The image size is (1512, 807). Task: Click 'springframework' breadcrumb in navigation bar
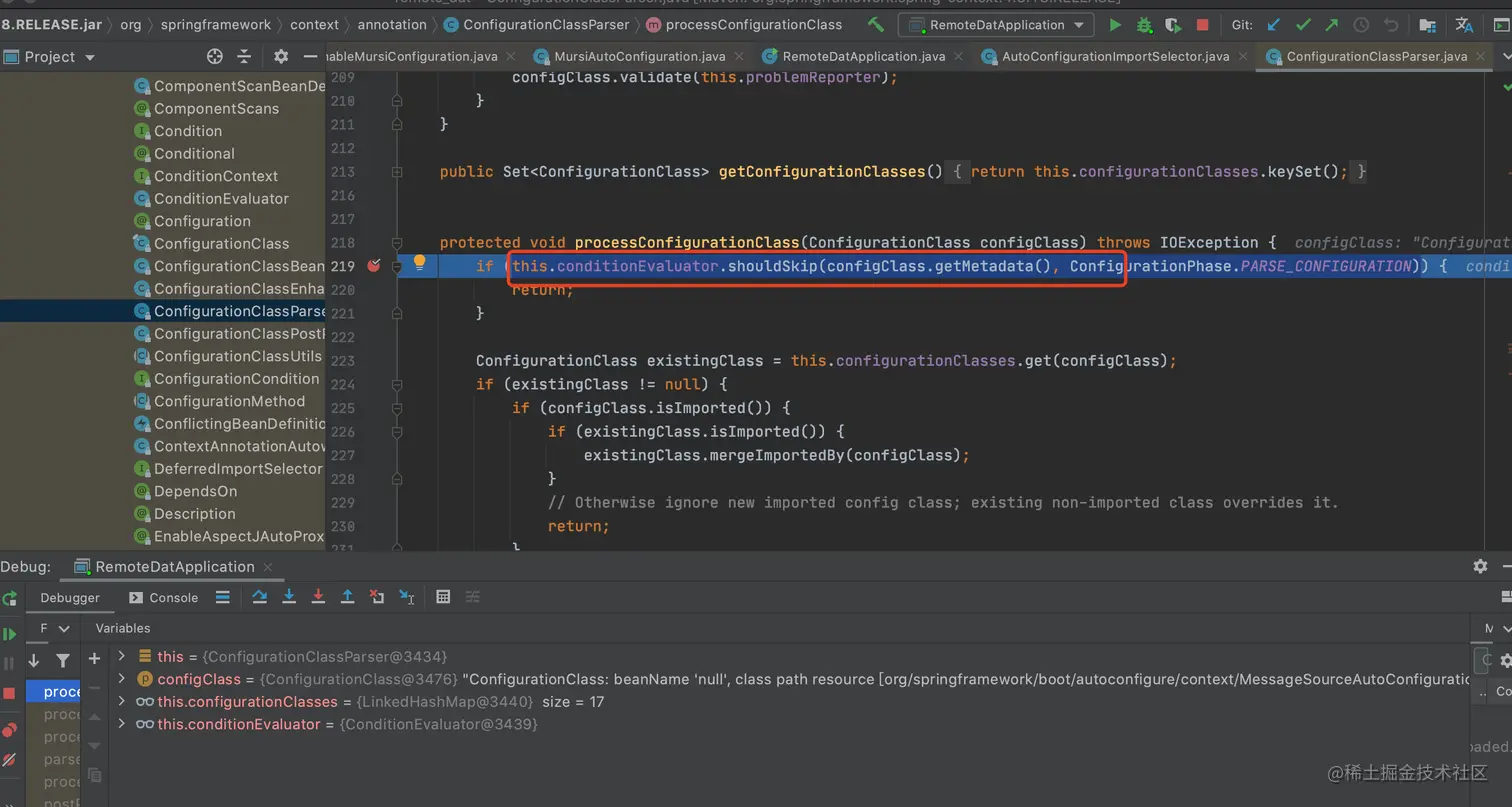[216, 24]
